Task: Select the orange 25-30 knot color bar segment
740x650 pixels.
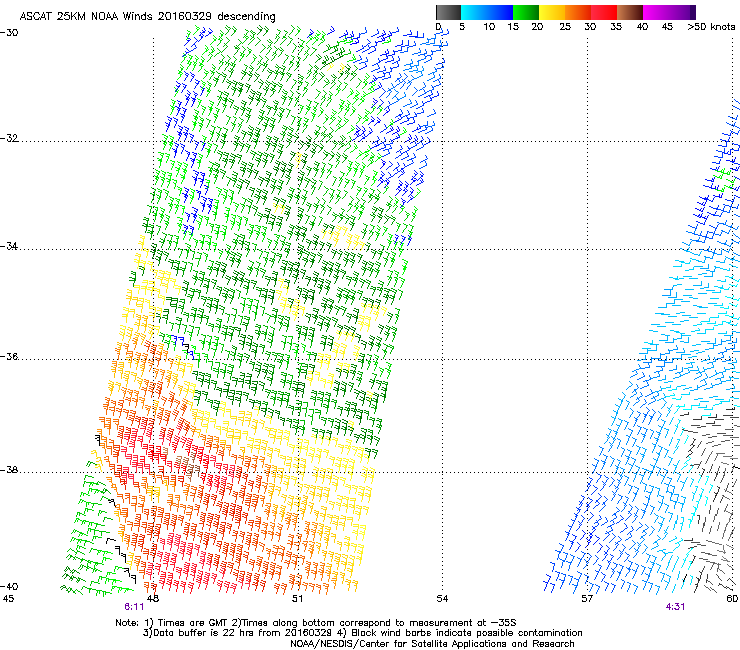Action: (578, 12)
